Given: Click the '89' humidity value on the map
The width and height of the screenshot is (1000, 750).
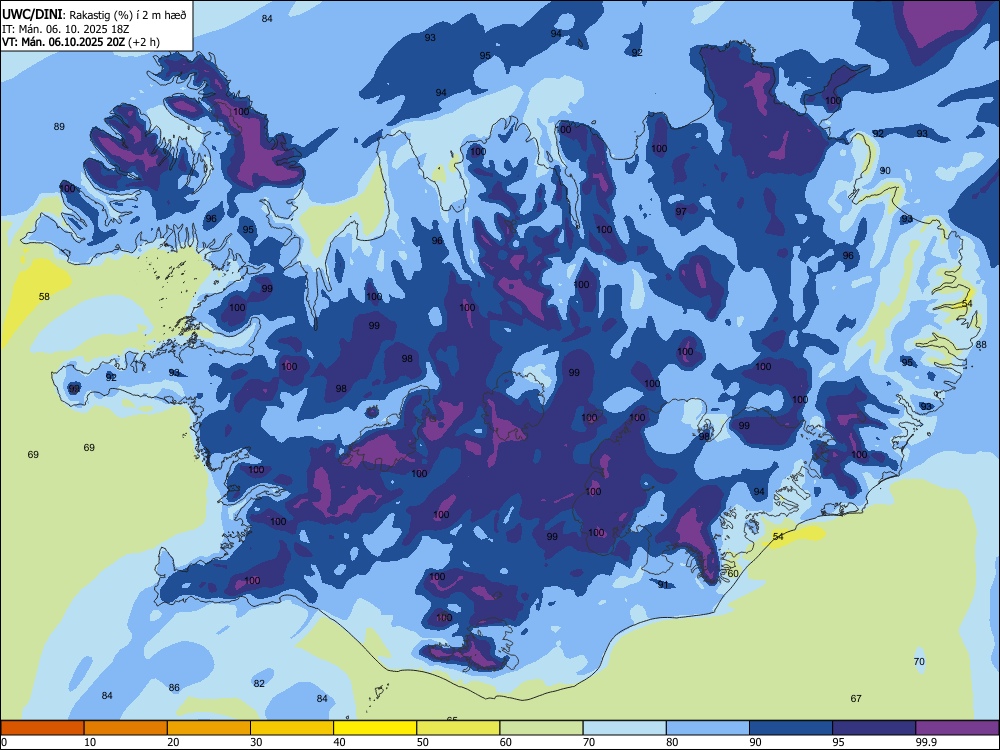Looking at the screenshot, I should click(x=59, y=127).
